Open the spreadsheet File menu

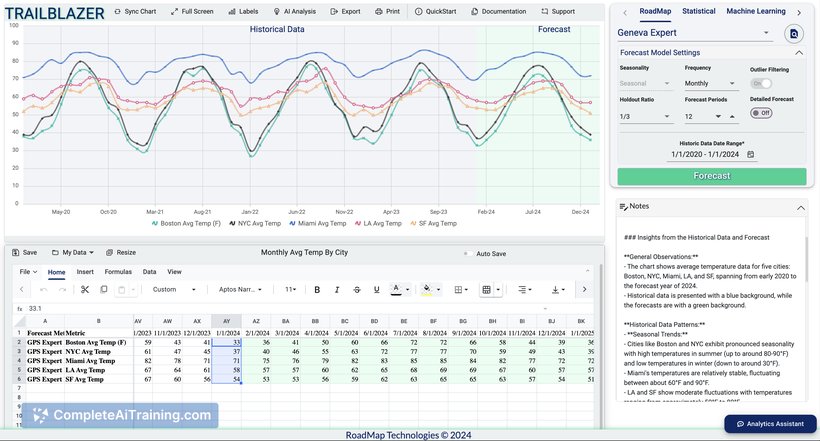[28, 272]
